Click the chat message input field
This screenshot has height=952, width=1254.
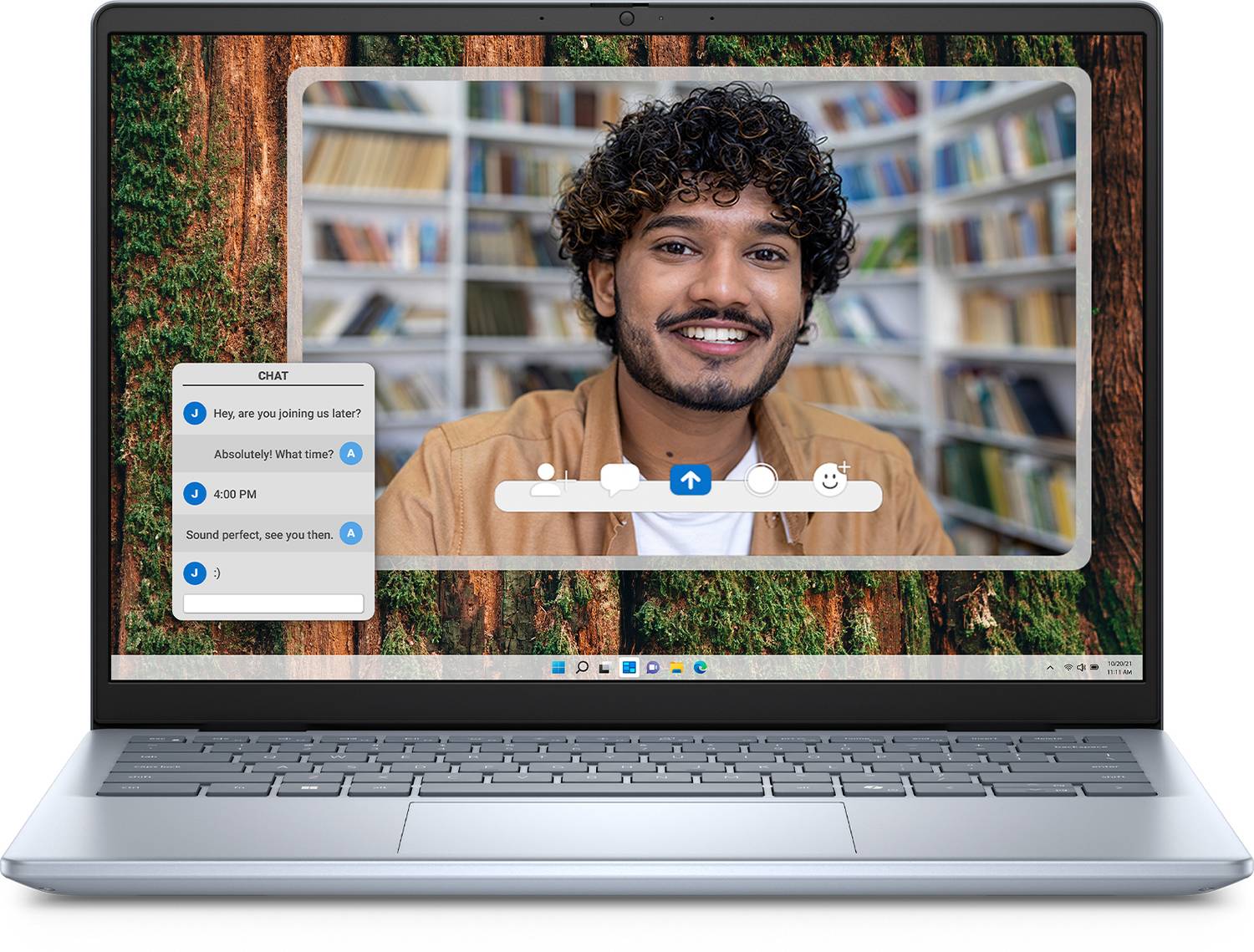pyautogui.click(x=273, y=603)
